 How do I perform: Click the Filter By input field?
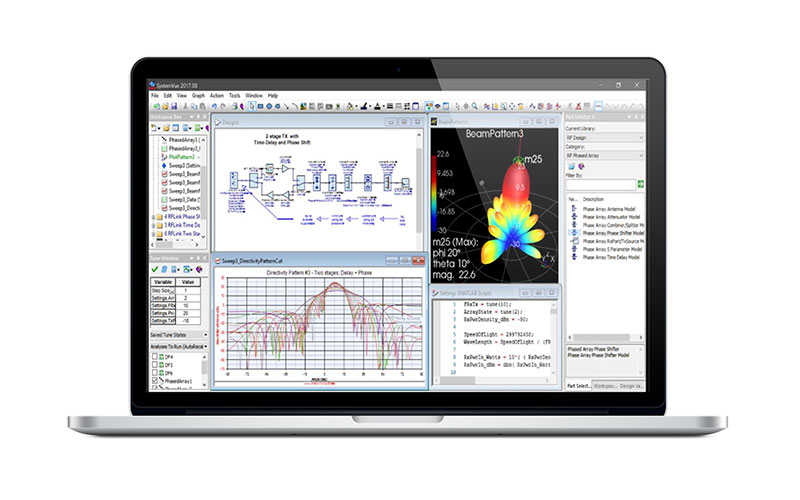600,184
